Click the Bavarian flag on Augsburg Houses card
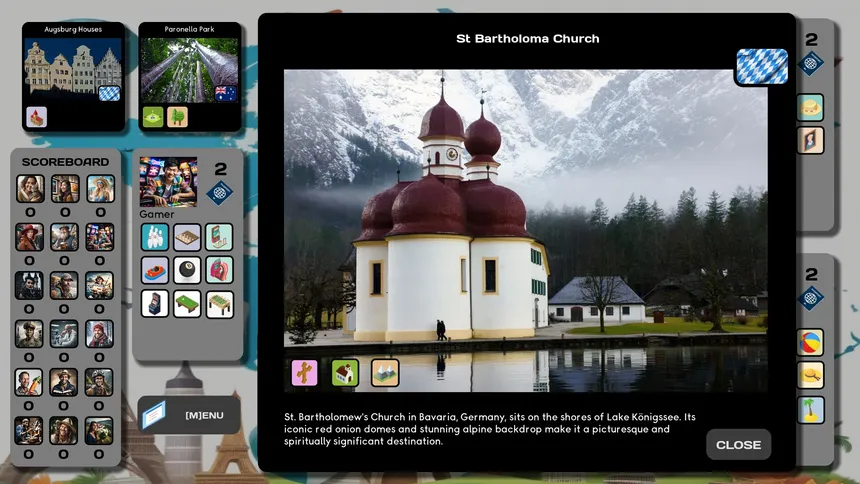860x484 pixels. (x=109, y=93)
